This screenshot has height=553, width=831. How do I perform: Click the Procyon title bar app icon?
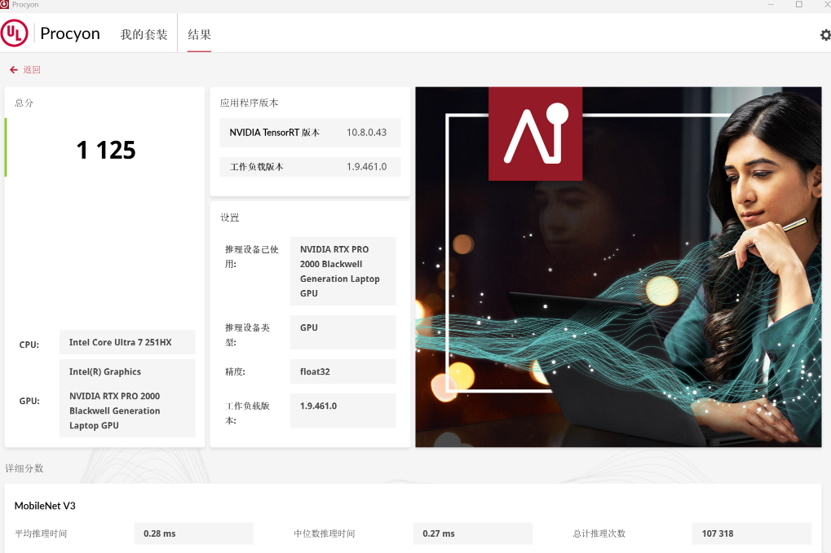coord(4,4)
